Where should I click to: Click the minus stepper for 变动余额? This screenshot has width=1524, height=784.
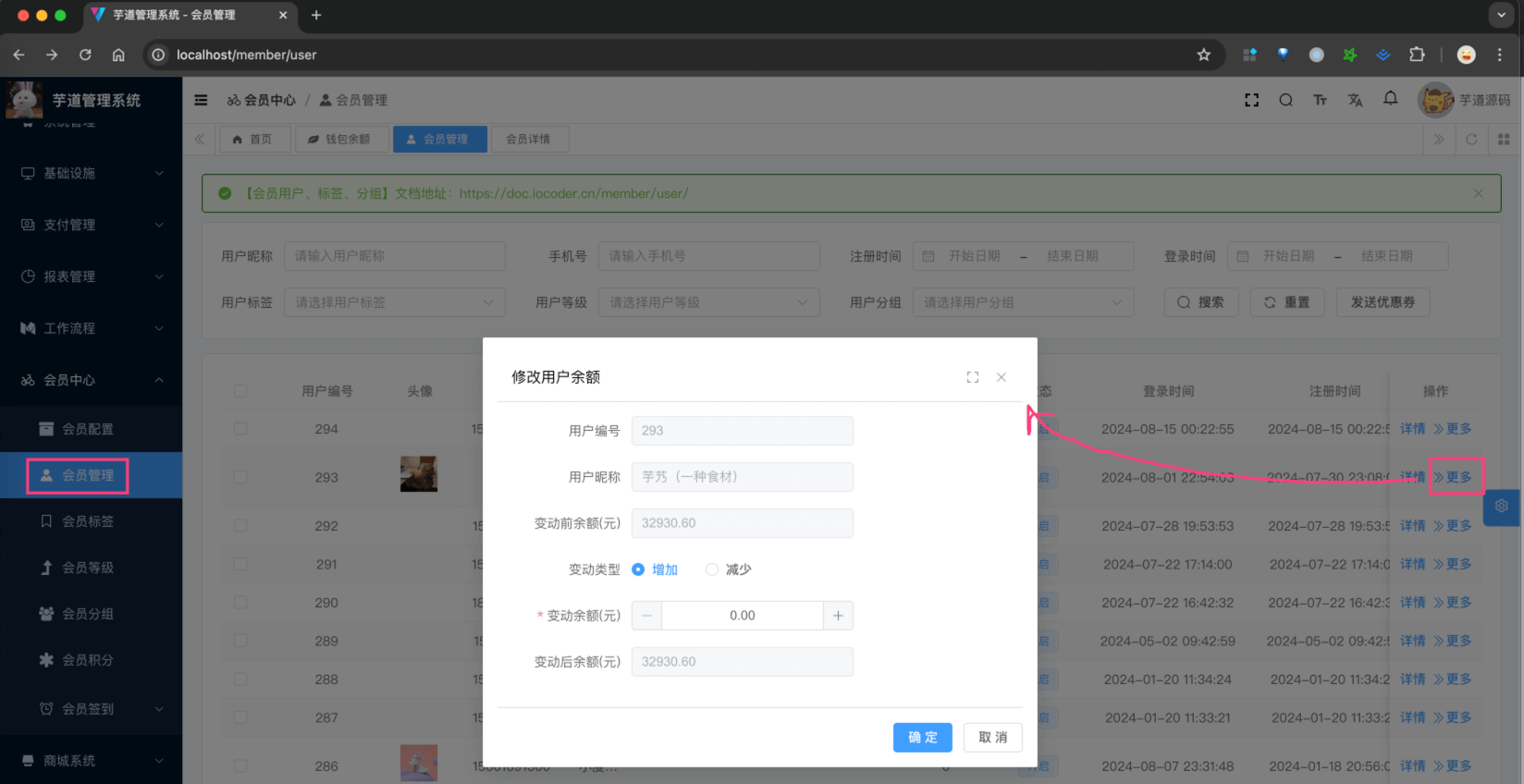(646, 616)
